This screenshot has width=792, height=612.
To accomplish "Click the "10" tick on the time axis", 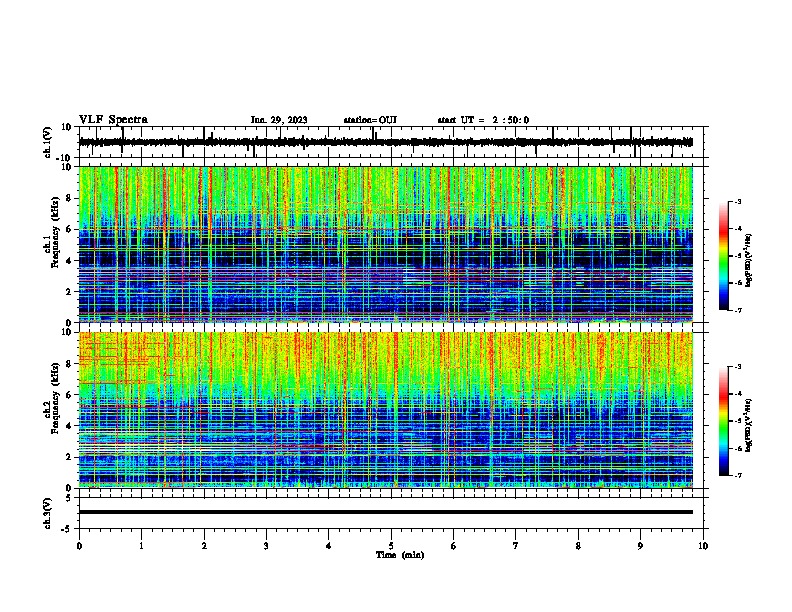I will click(703, 546).
